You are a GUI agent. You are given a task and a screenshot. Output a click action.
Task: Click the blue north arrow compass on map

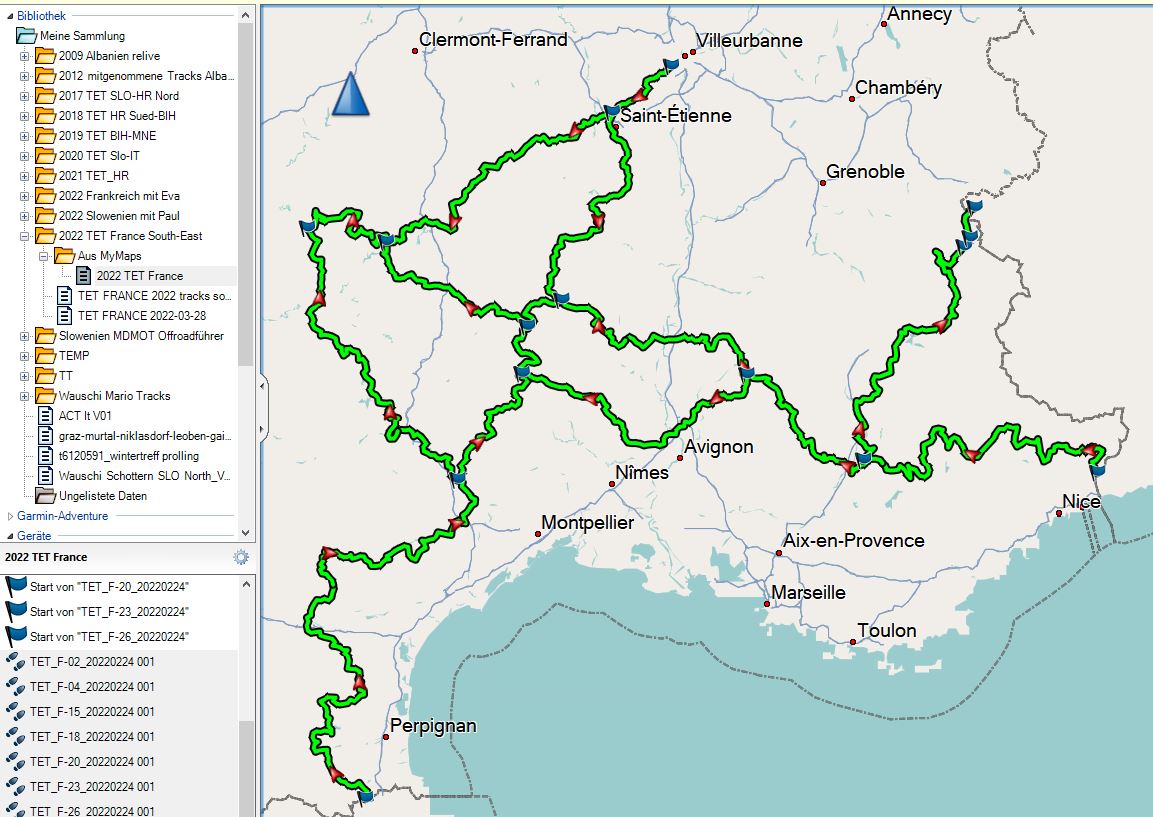pyautogui.click(x=350, y=95)
